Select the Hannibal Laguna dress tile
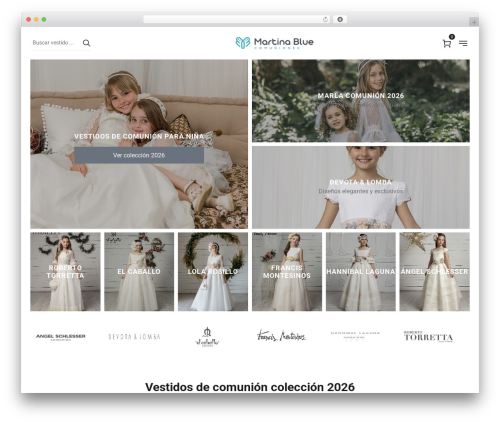 pyautogui.click(x=361, y=272)
